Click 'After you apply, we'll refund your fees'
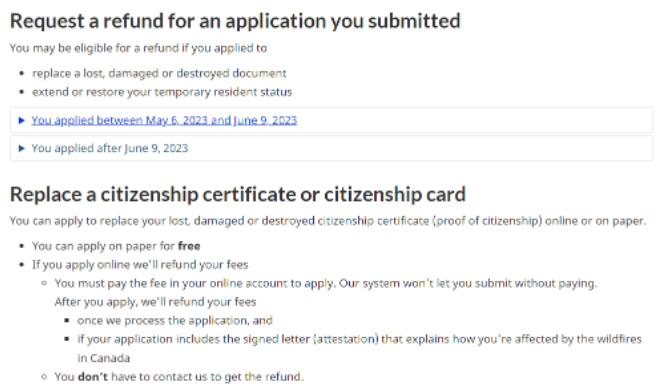The image size is (668, 392). (x=155, y=302)
